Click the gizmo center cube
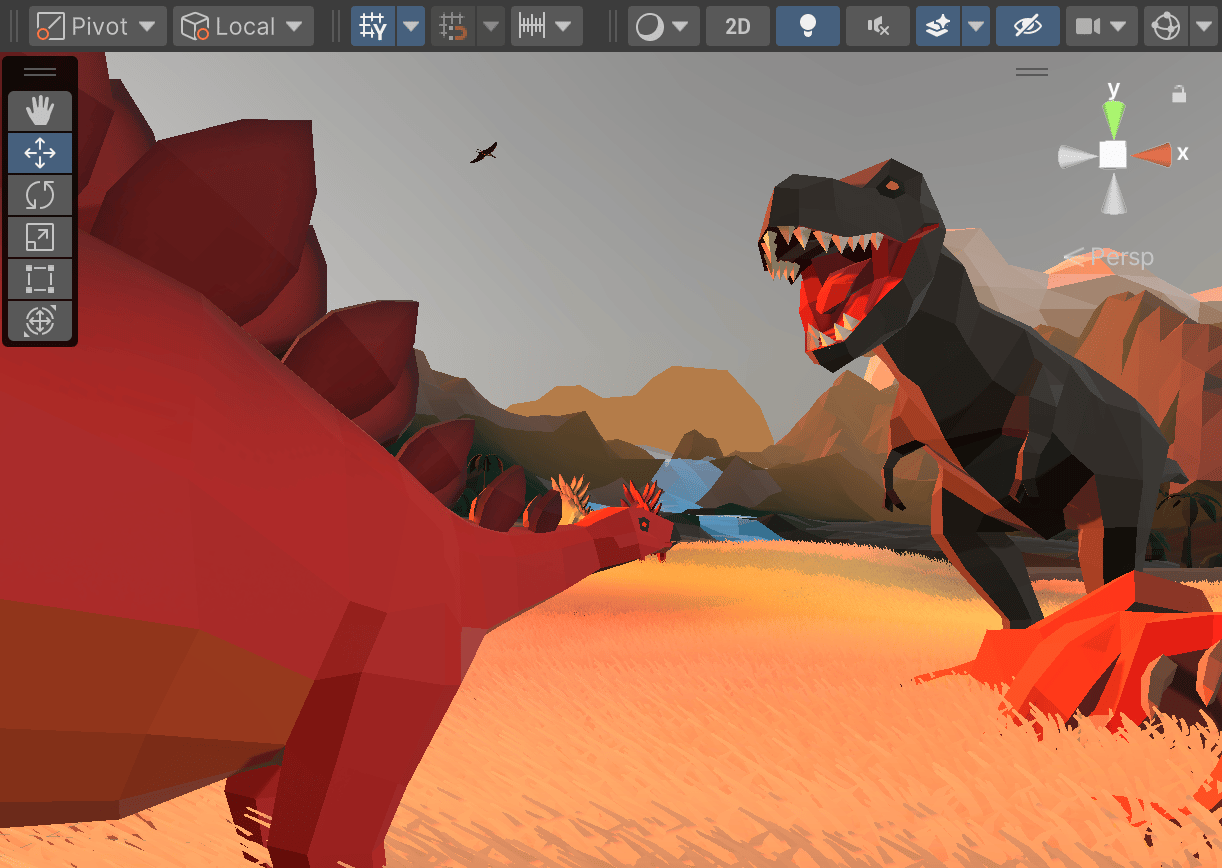 coord(1113,155)
